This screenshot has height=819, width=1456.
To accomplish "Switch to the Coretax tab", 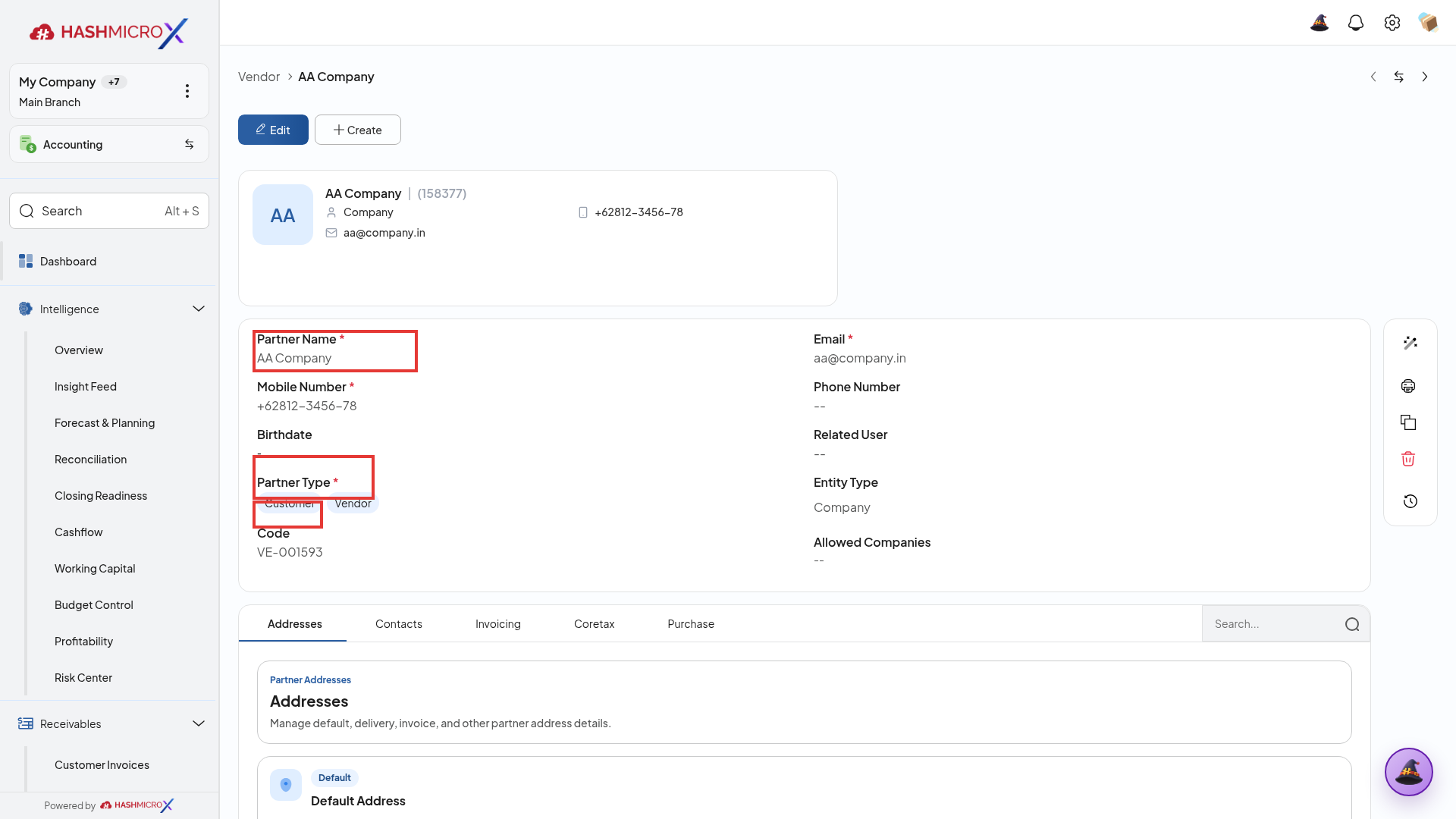I will tap(595, 624).
